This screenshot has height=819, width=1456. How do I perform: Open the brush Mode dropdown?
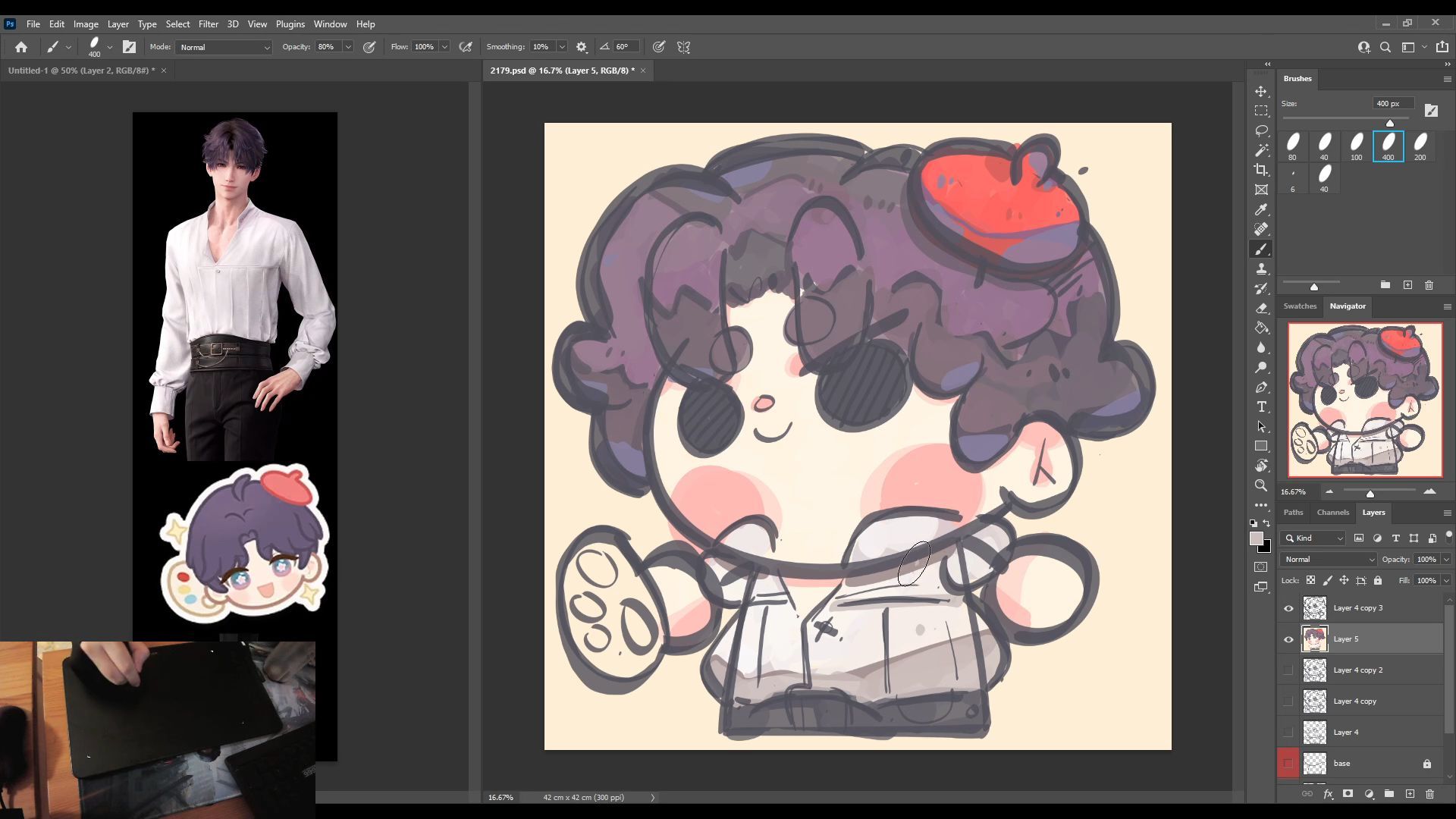[224, 47]
